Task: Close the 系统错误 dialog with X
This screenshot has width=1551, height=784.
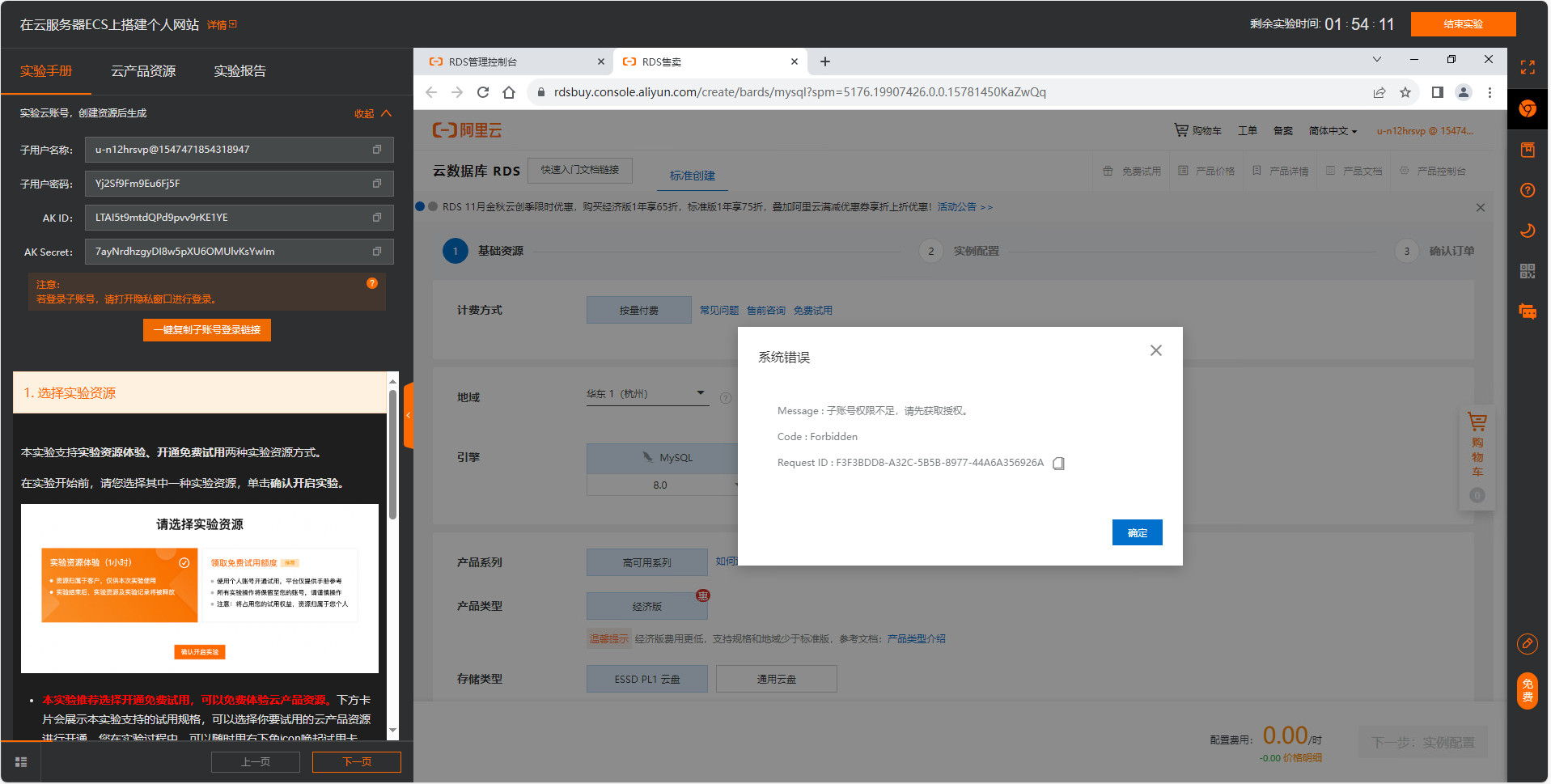Action: point(1156,350)
